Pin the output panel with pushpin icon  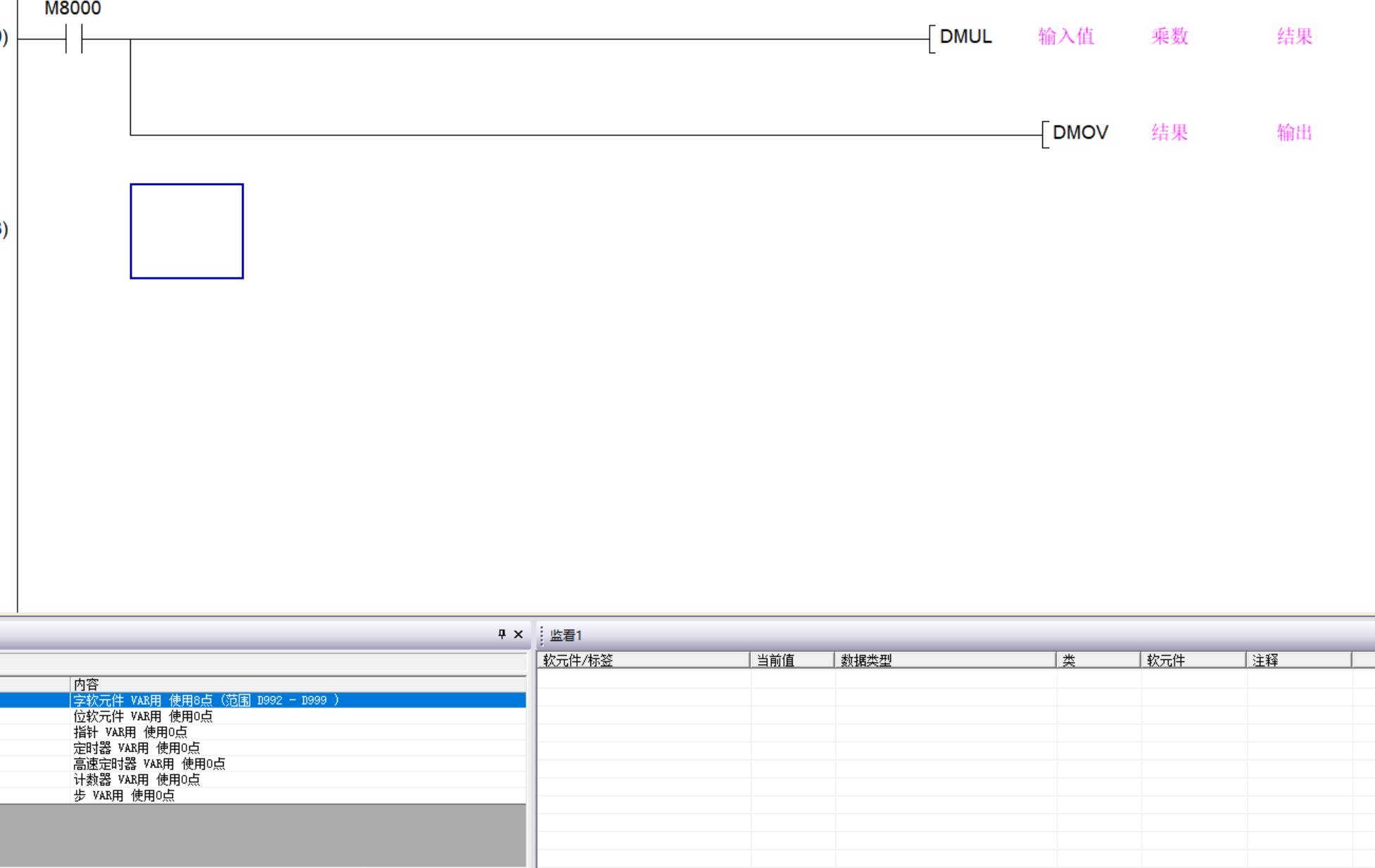501,634
